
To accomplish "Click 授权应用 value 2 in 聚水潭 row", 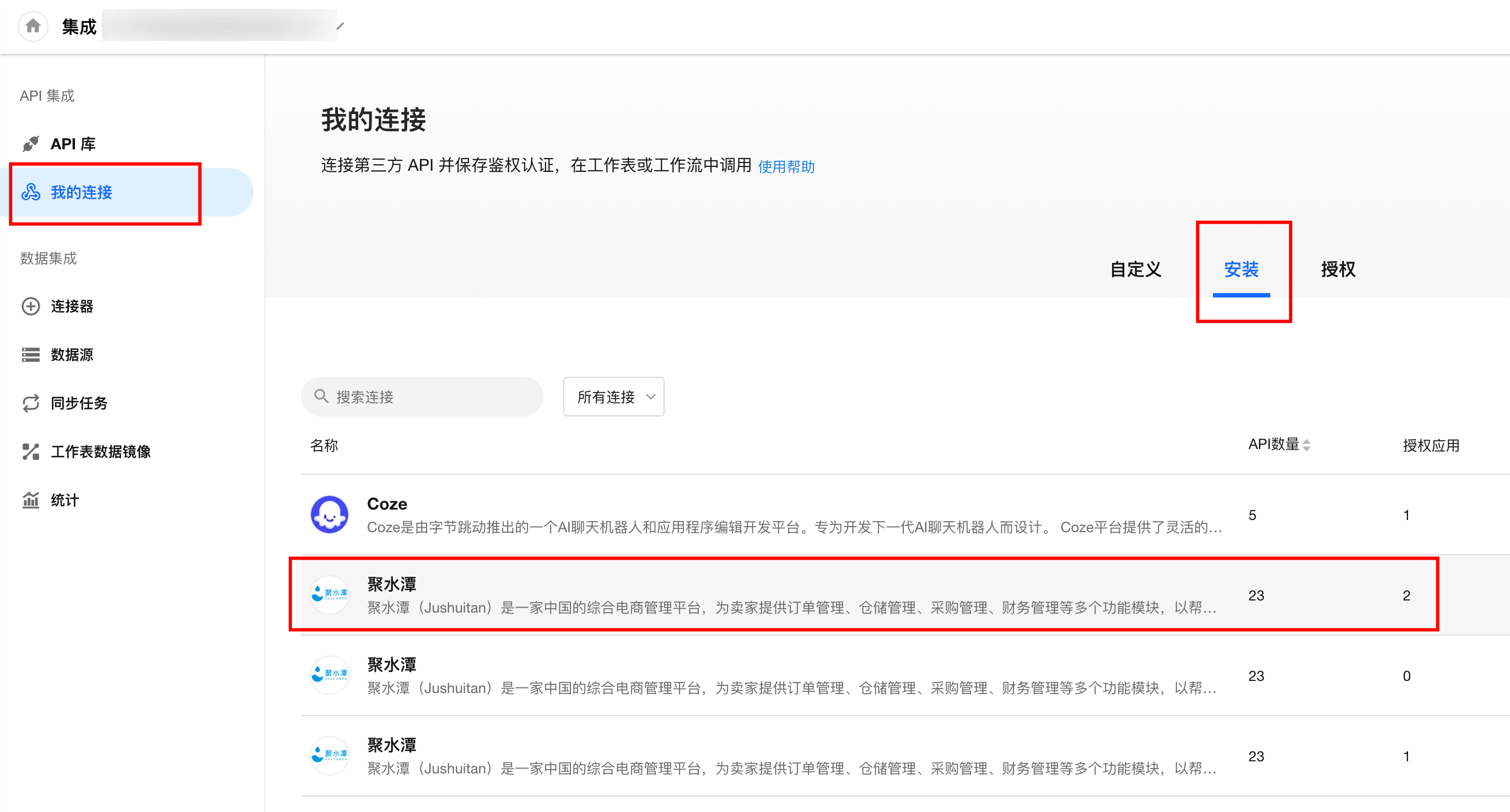I will 1406,596.
